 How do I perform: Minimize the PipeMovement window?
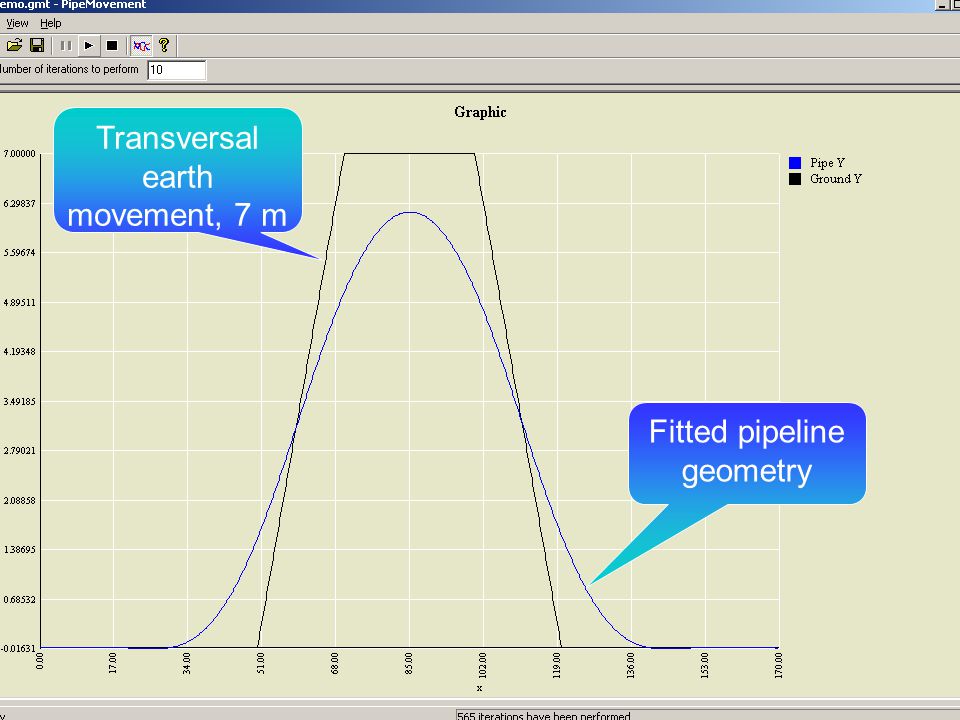pyautogui.click(x=942, y=5)
